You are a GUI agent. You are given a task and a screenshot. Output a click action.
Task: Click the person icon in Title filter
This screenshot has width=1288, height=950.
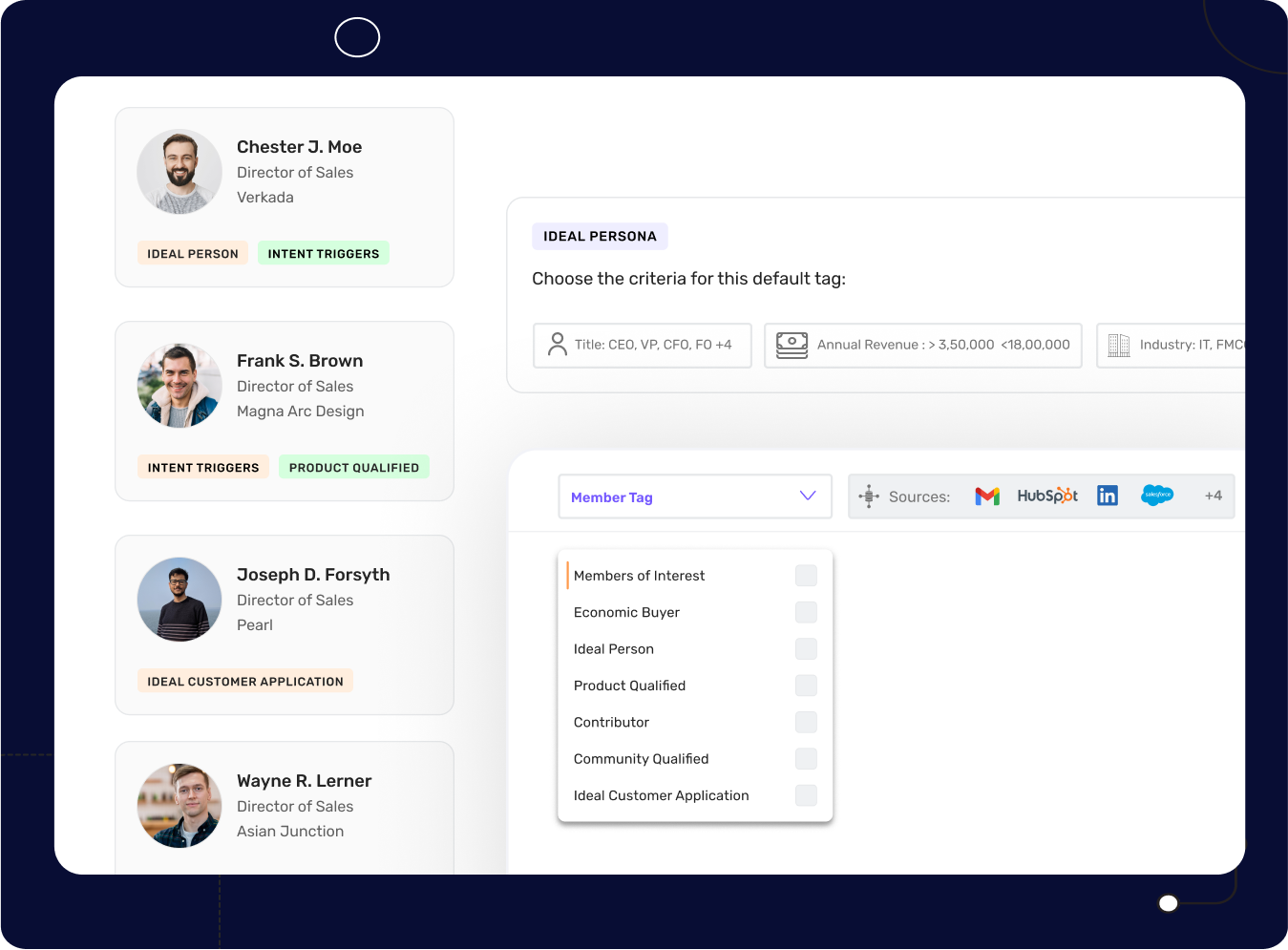[x=558, y=345]
